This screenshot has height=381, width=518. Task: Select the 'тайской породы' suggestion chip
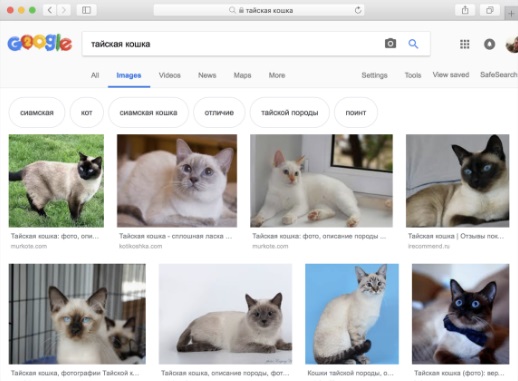point(290,113)
